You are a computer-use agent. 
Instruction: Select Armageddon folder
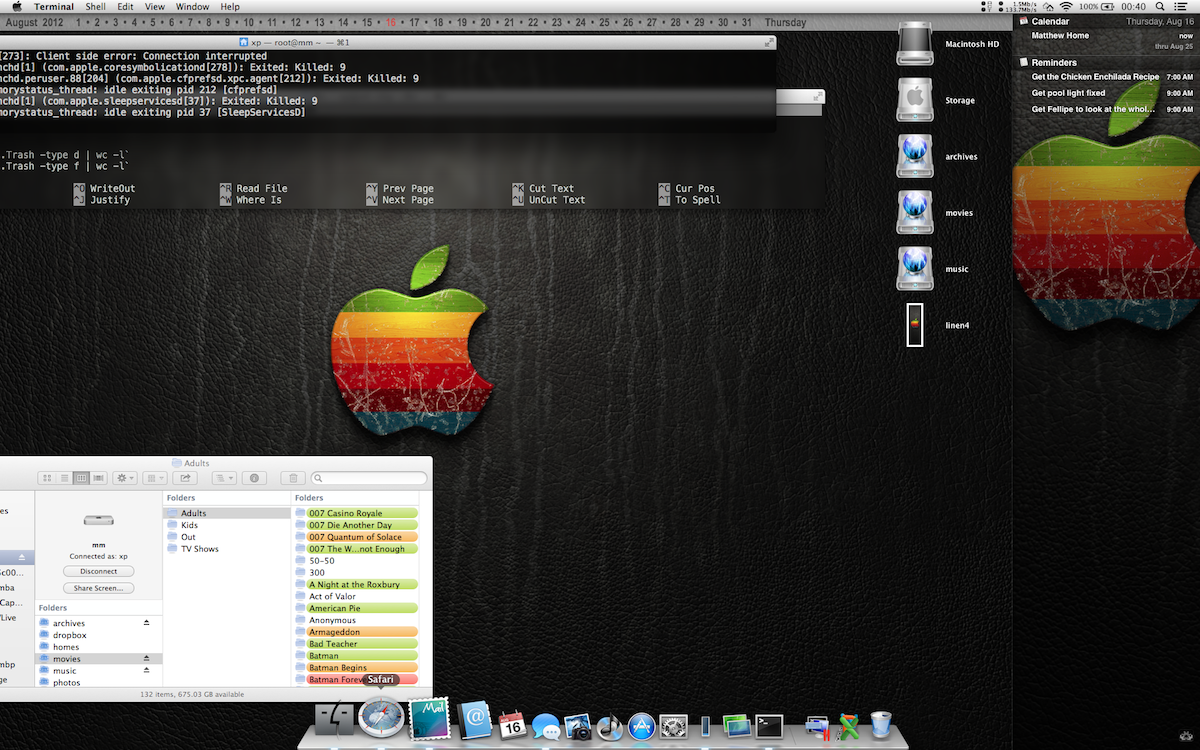coord(362,632)
